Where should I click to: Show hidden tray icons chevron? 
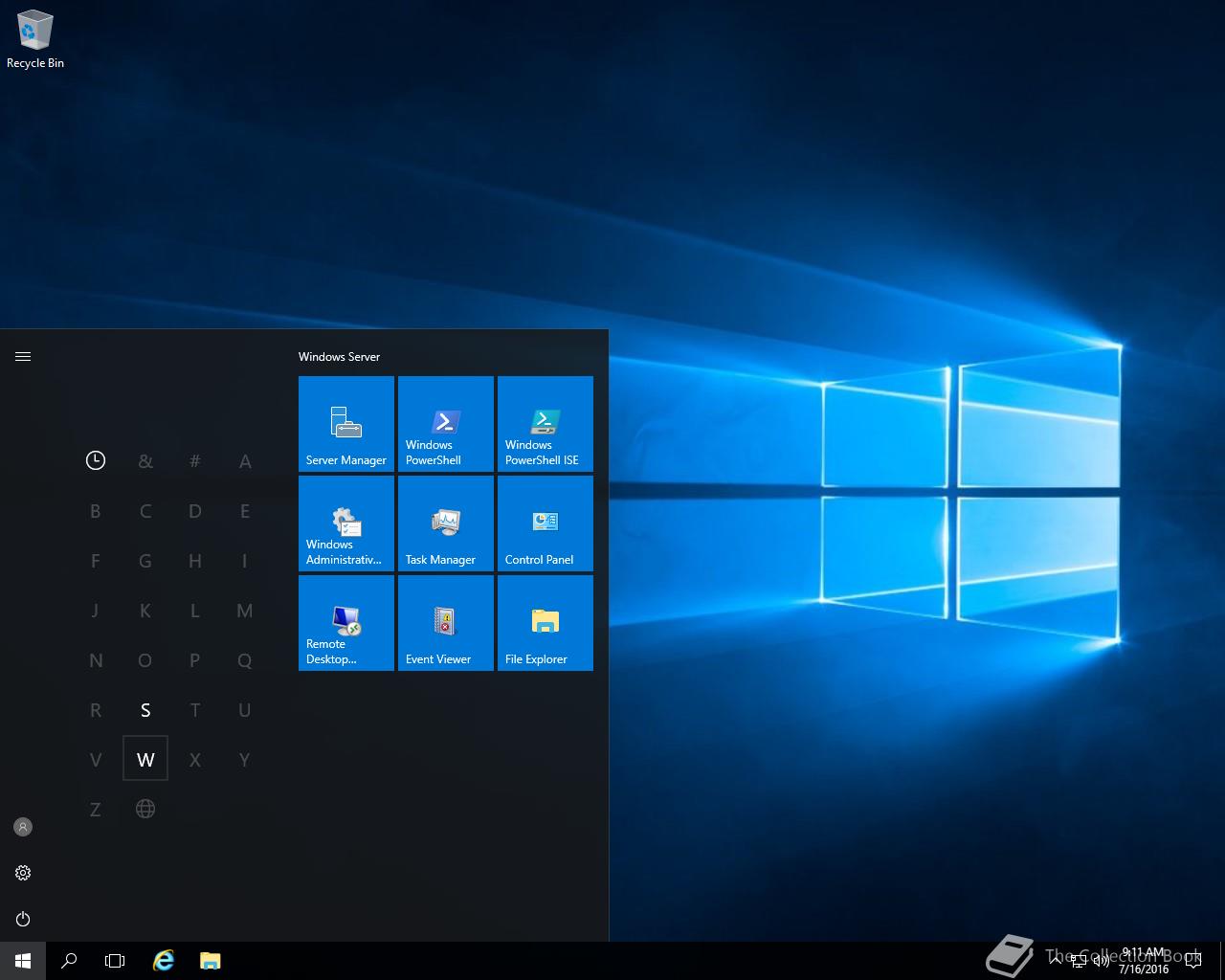pyautogui.click(x=1056, y=960)
